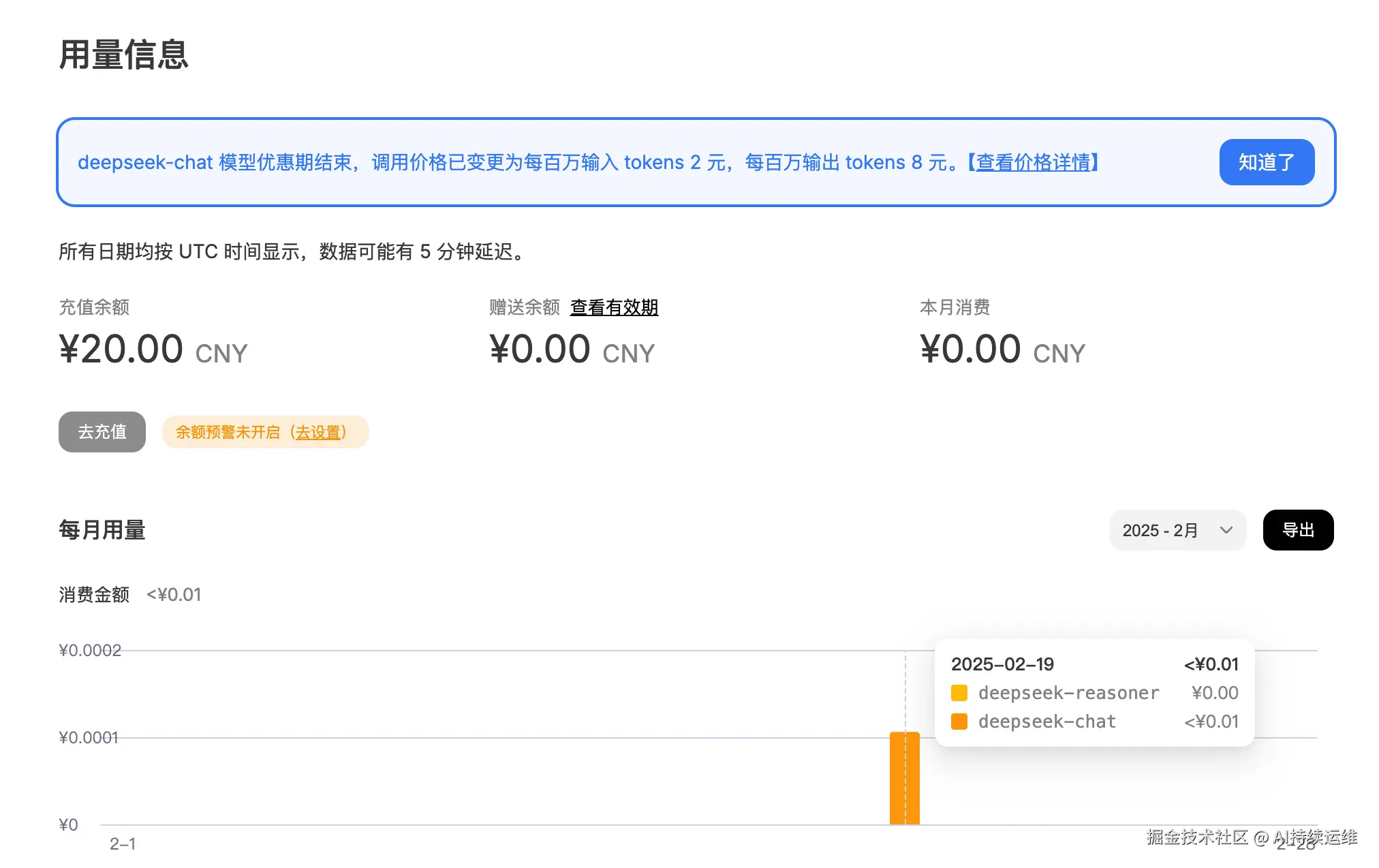Image resolution: width=1379 pixels, height=868 pixels.
Task: Click the deepseek-chat tooltip label
Action: 1047,722
